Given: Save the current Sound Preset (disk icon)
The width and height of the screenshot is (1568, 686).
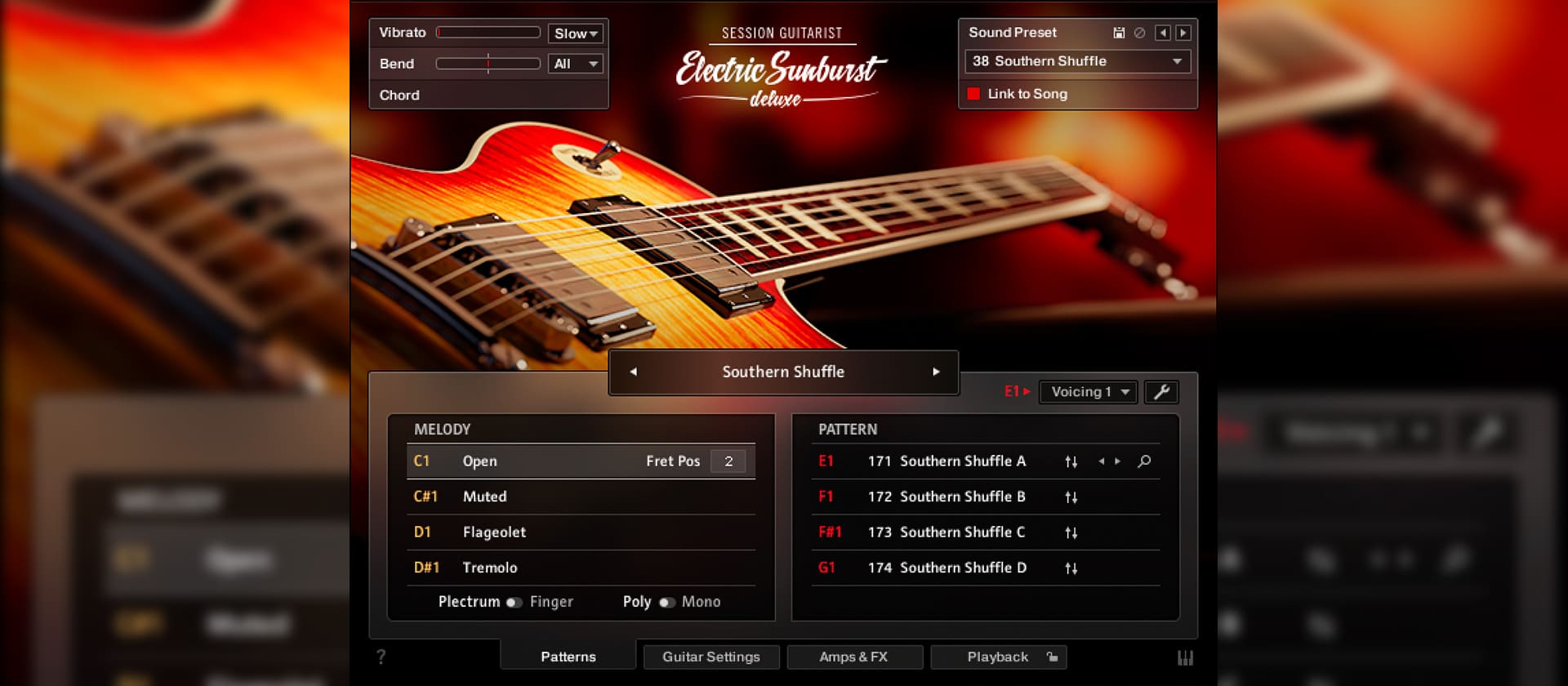Looking at the screenshot, I should click(x=1119, y=33).
